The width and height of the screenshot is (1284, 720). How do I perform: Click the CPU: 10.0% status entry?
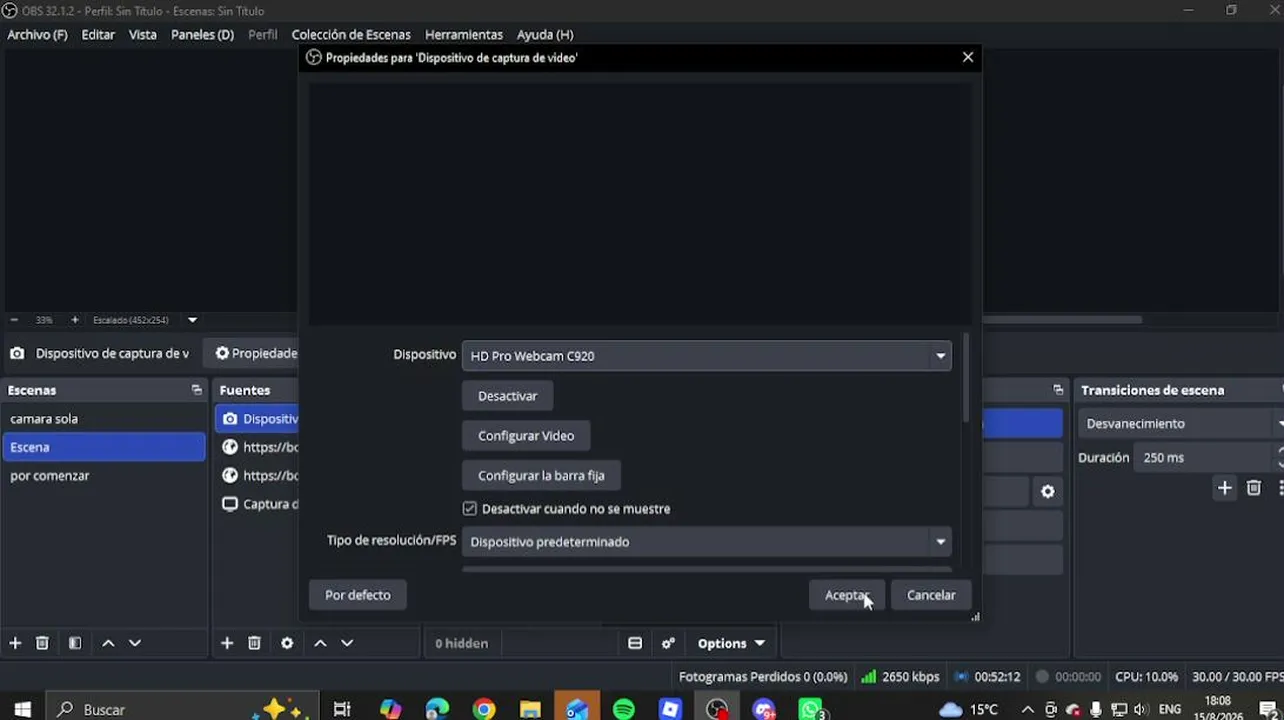tap(1147, 677)
